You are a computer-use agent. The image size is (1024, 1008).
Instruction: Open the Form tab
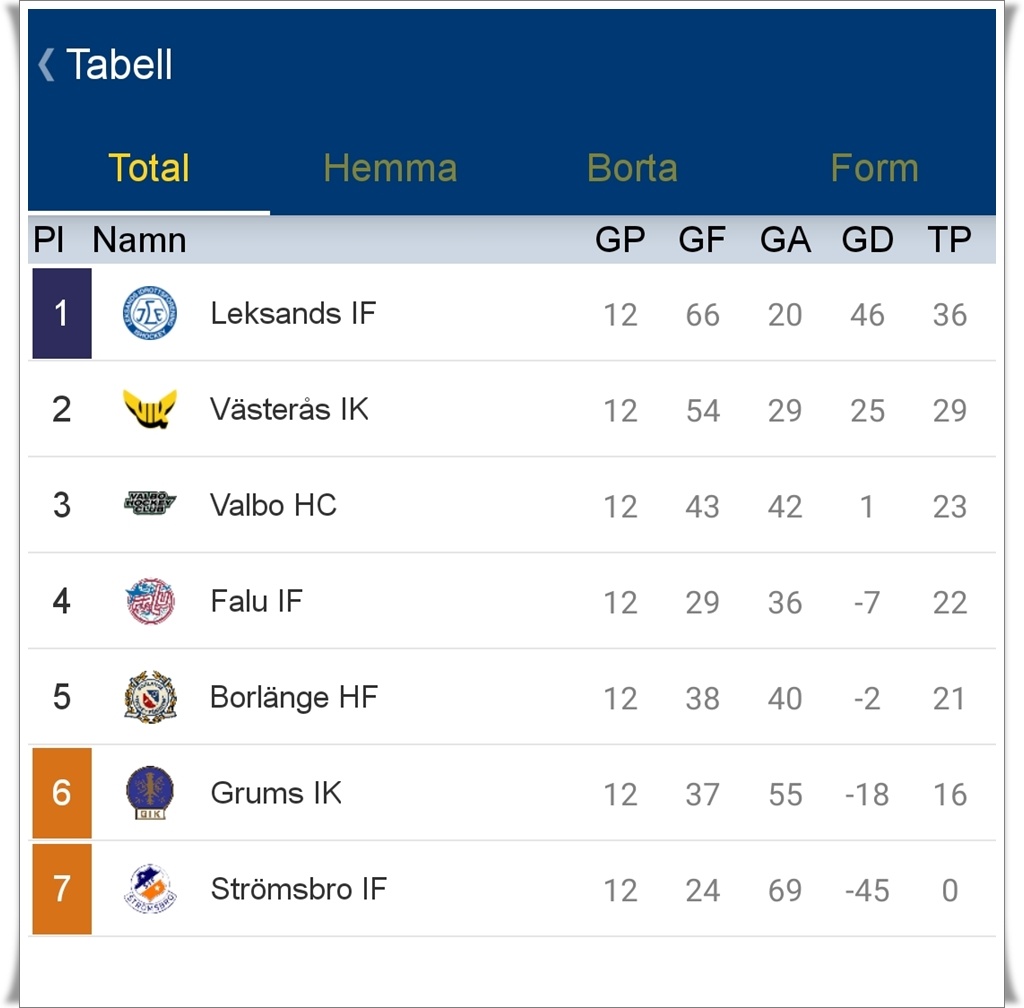point(874,168)
